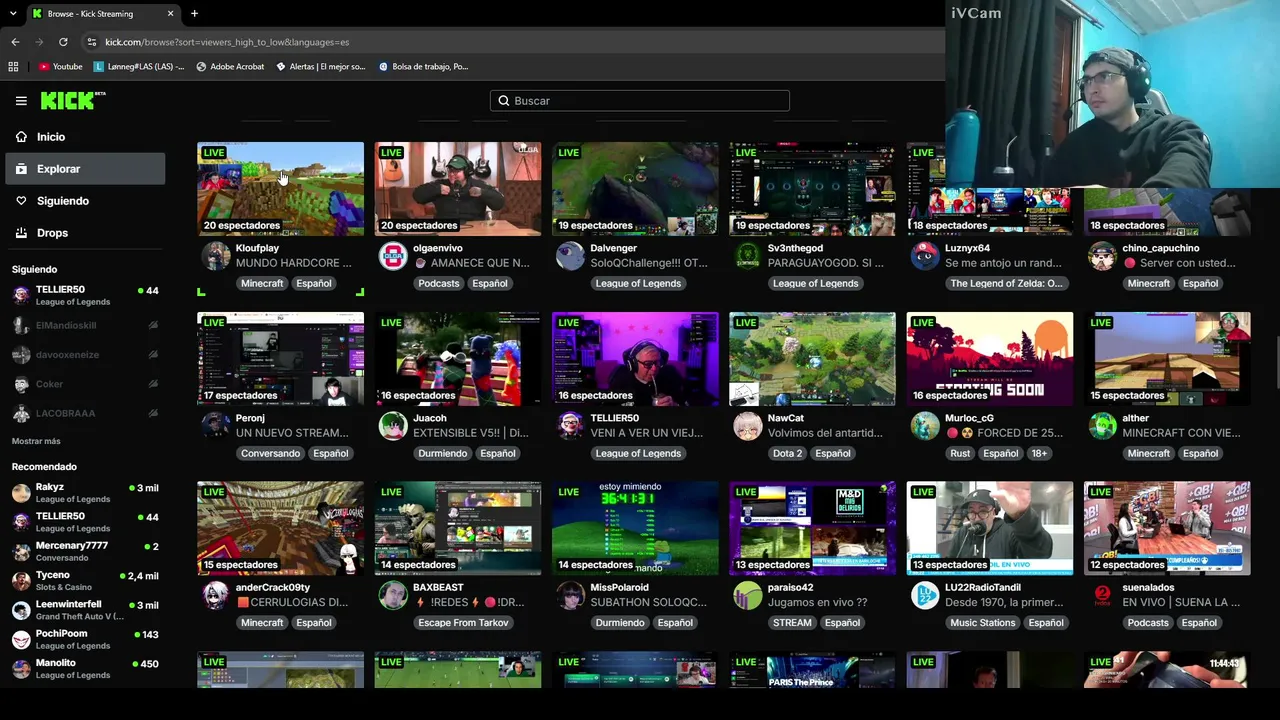Click NawCat's channel avatar
The height and width of the screenshot is (720, 1280).
[x=748, y=426]
